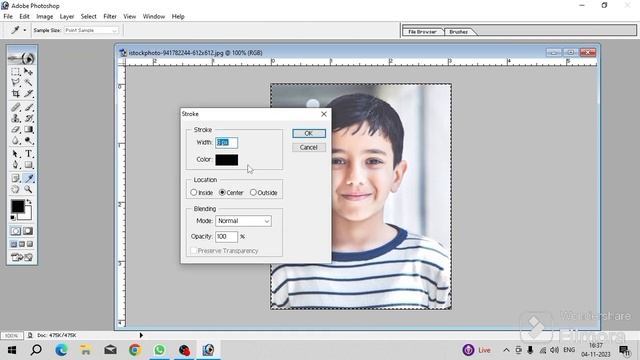Enable Quick Mask mode

click(x=28, y=231)
